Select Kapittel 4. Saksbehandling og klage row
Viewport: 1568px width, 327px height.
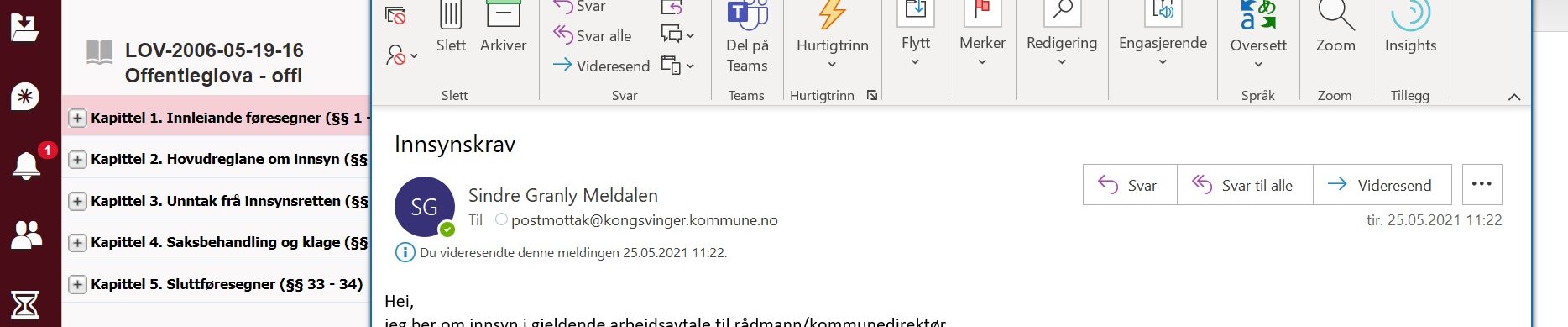(x=216, y=242)
